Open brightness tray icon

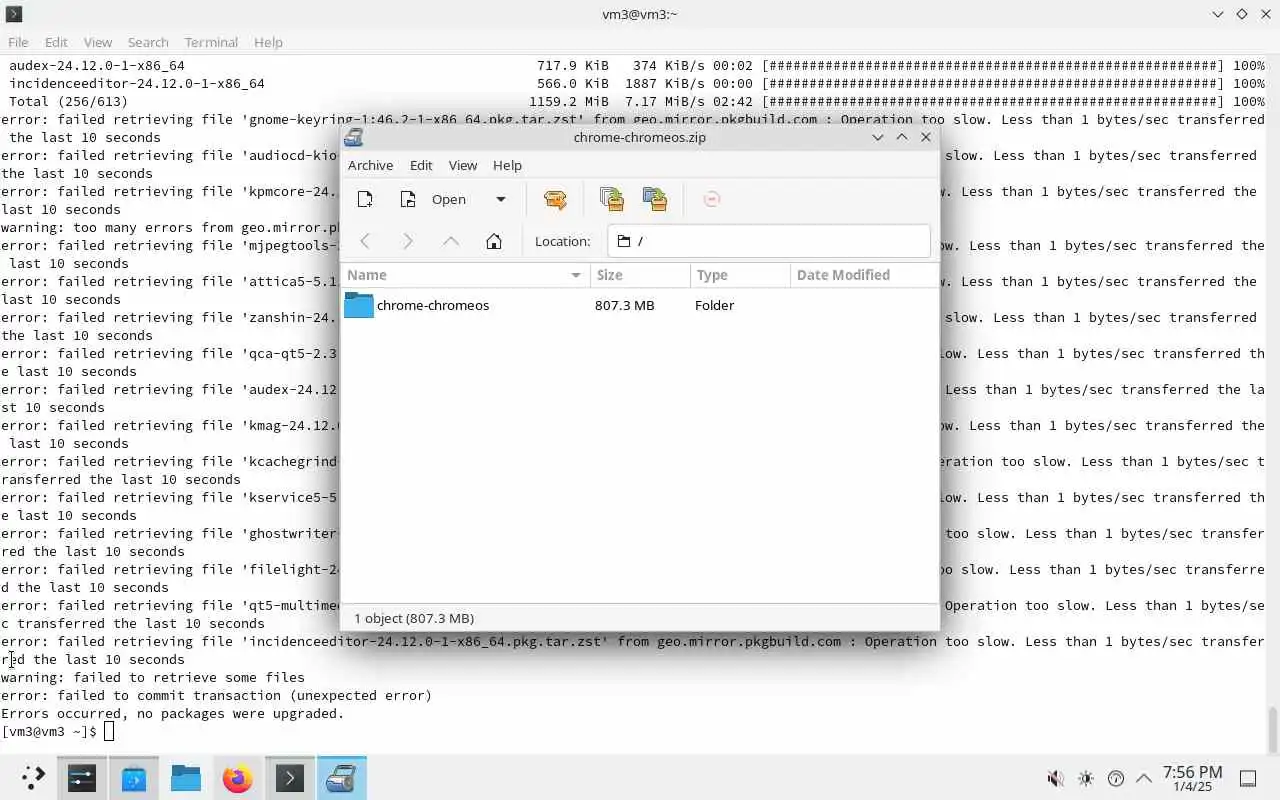pos(1086,778)
